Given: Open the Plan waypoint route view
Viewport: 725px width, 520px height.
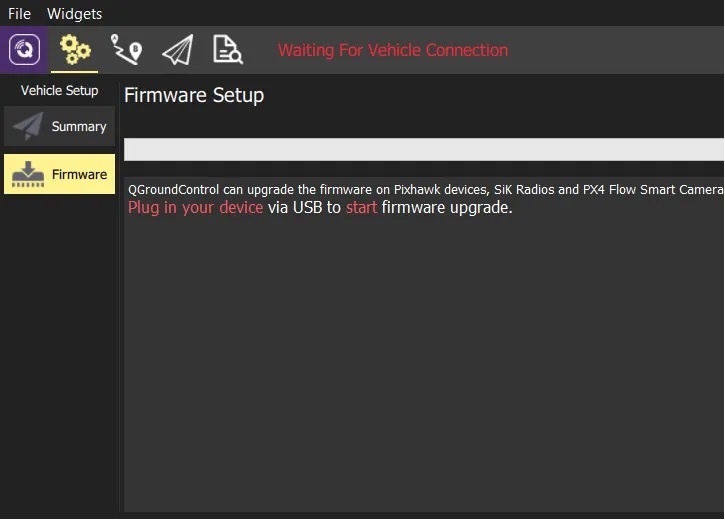Looking at the screenshot, I should (126, 49).
